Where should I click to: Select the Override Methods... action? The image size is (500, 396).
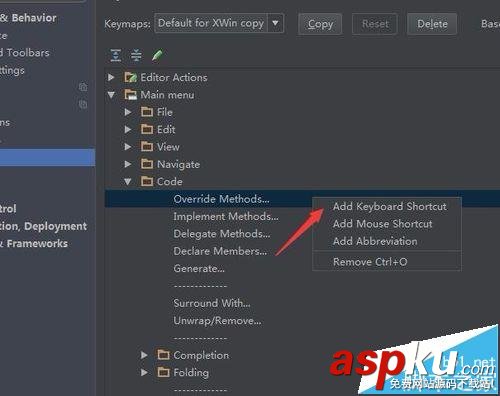tap(221, 199)
